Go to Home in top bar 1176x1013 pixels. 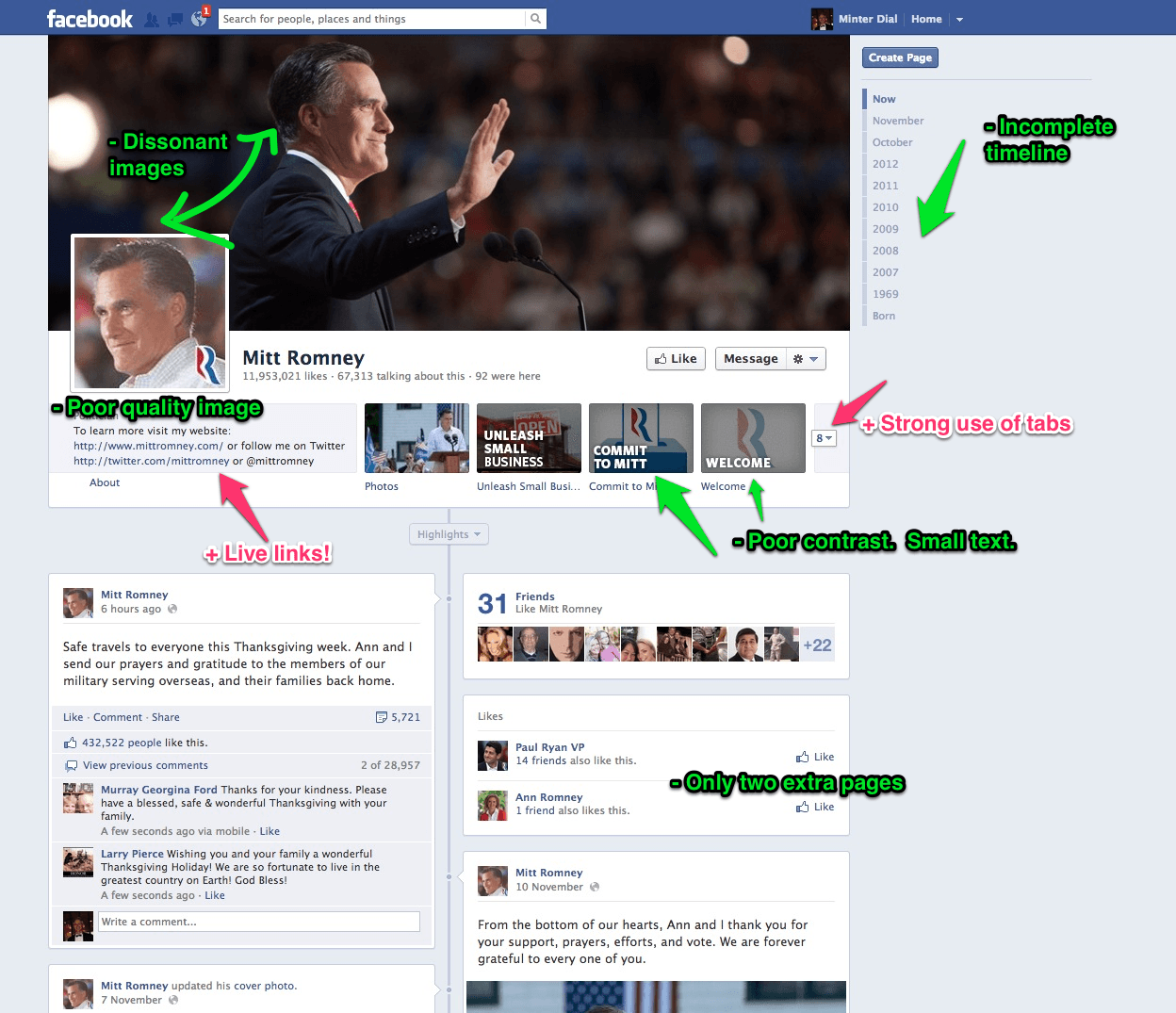pos(926,19)
